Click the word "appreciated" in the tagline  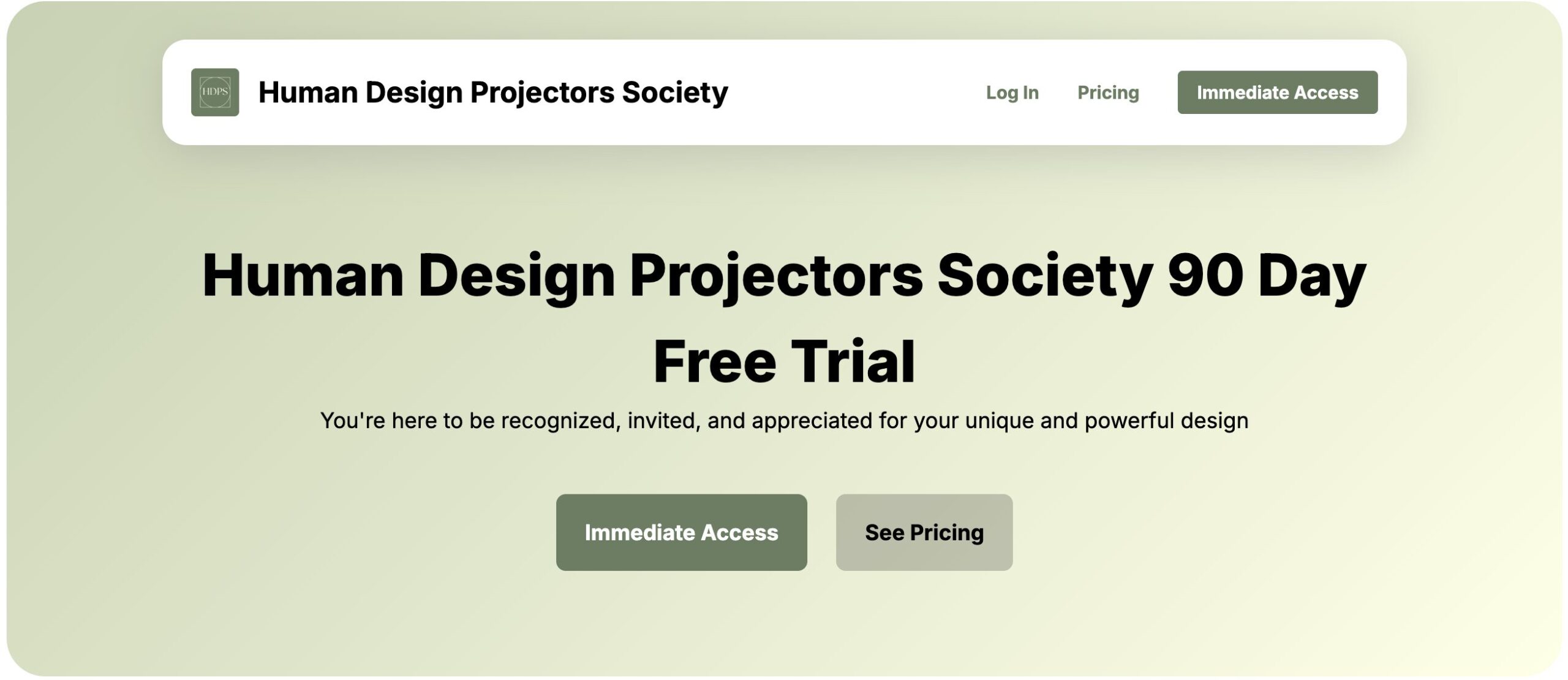coord(812,421)
